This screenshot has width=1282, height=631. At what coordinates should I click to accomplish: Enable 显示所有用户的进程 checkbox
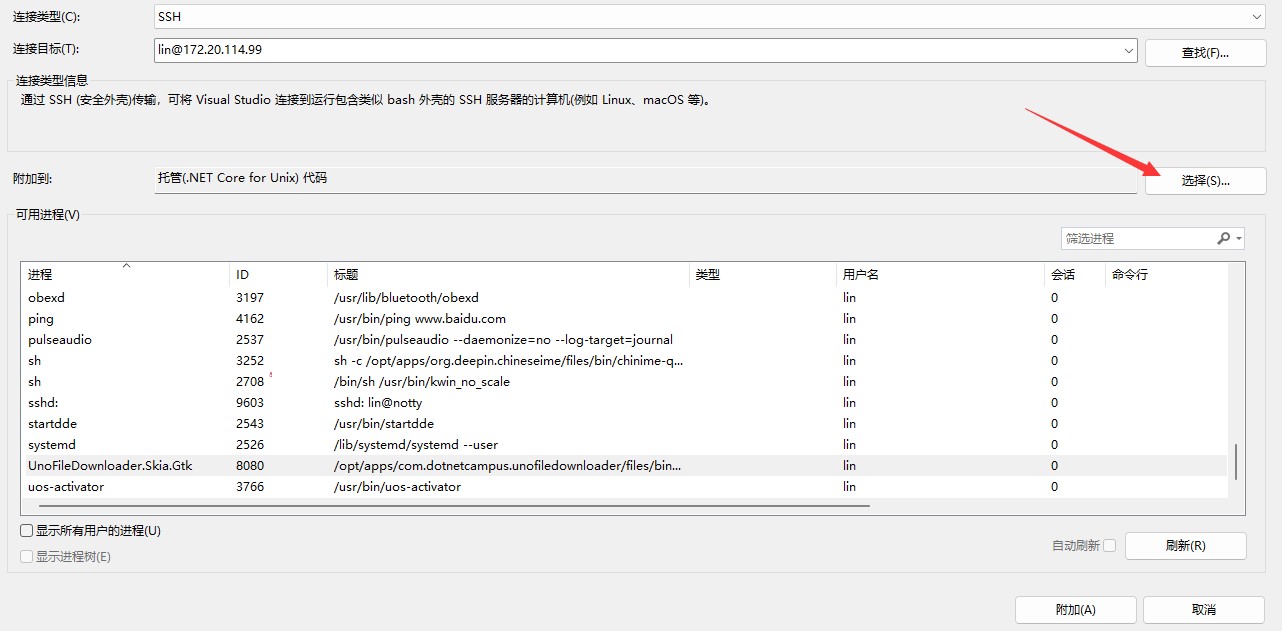(x=24, y=530)
